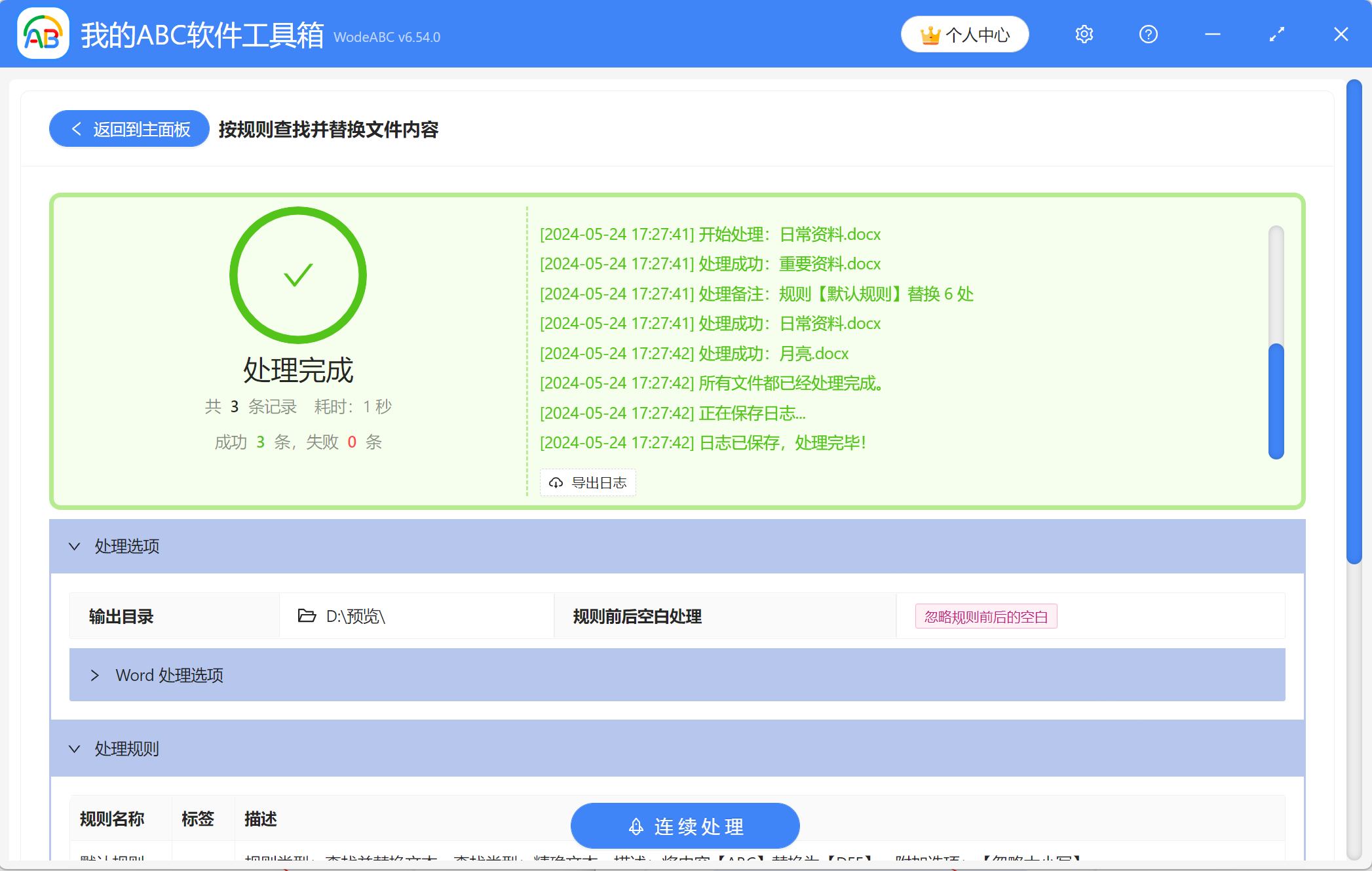Open settings via the gear icon

[1084, 33]
